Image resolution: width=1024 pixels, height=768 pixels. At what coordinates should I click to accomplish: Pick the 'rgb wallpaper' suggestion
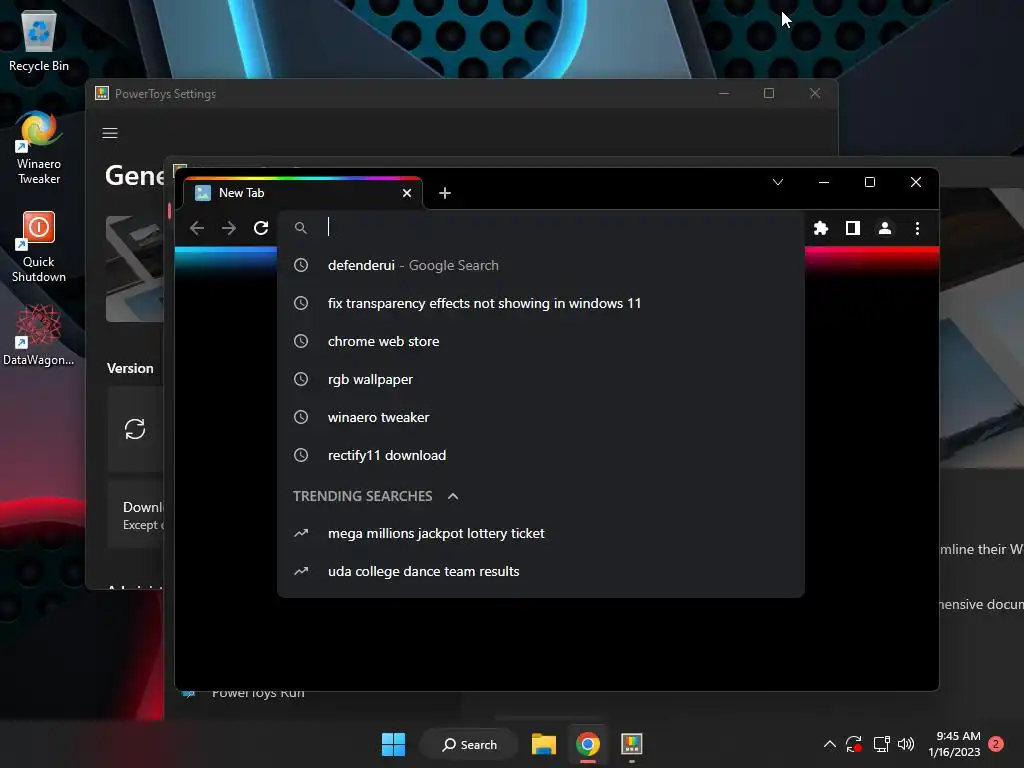click(x=541, y=379)
